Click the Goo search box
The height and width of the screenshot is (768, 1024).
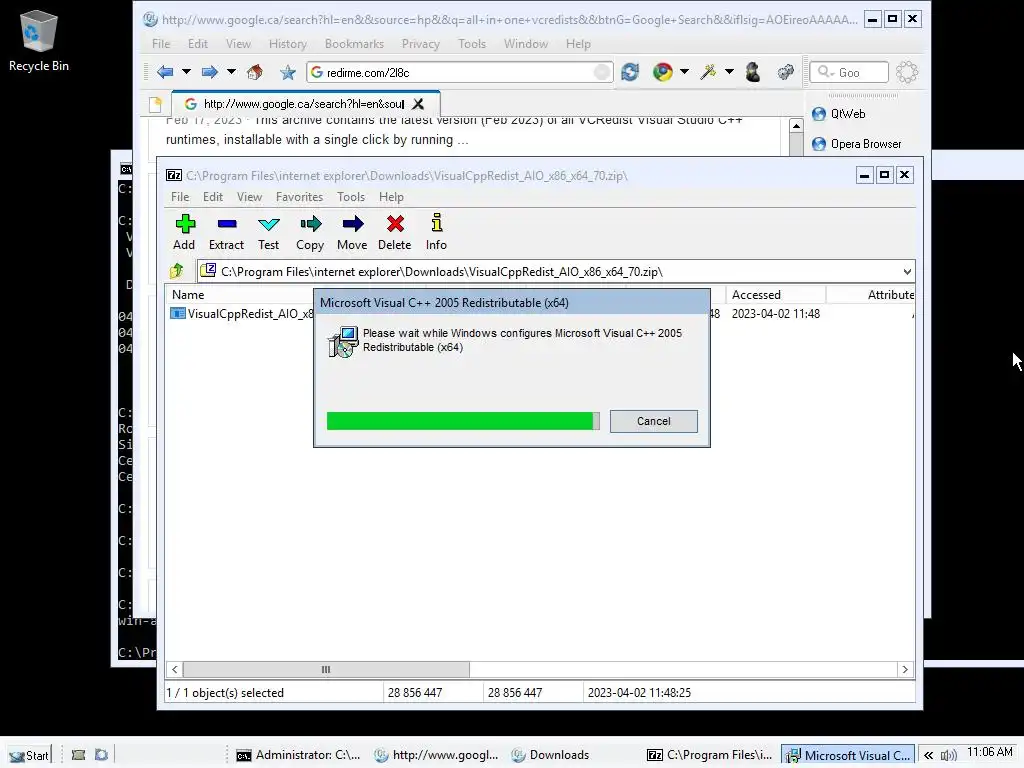pos(849,72)
